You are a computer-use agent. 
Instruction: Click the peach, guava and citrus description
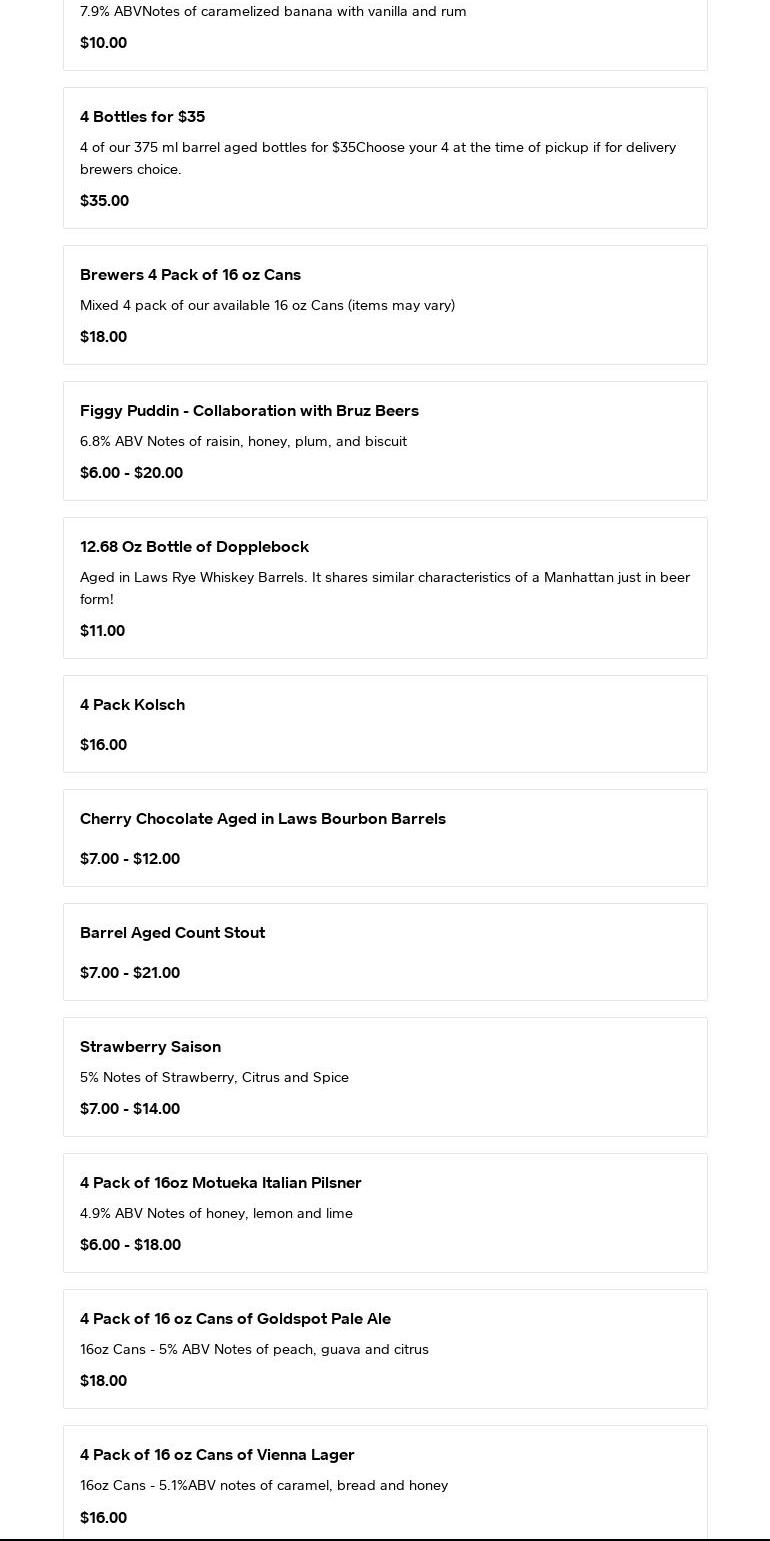(254, 1349)
